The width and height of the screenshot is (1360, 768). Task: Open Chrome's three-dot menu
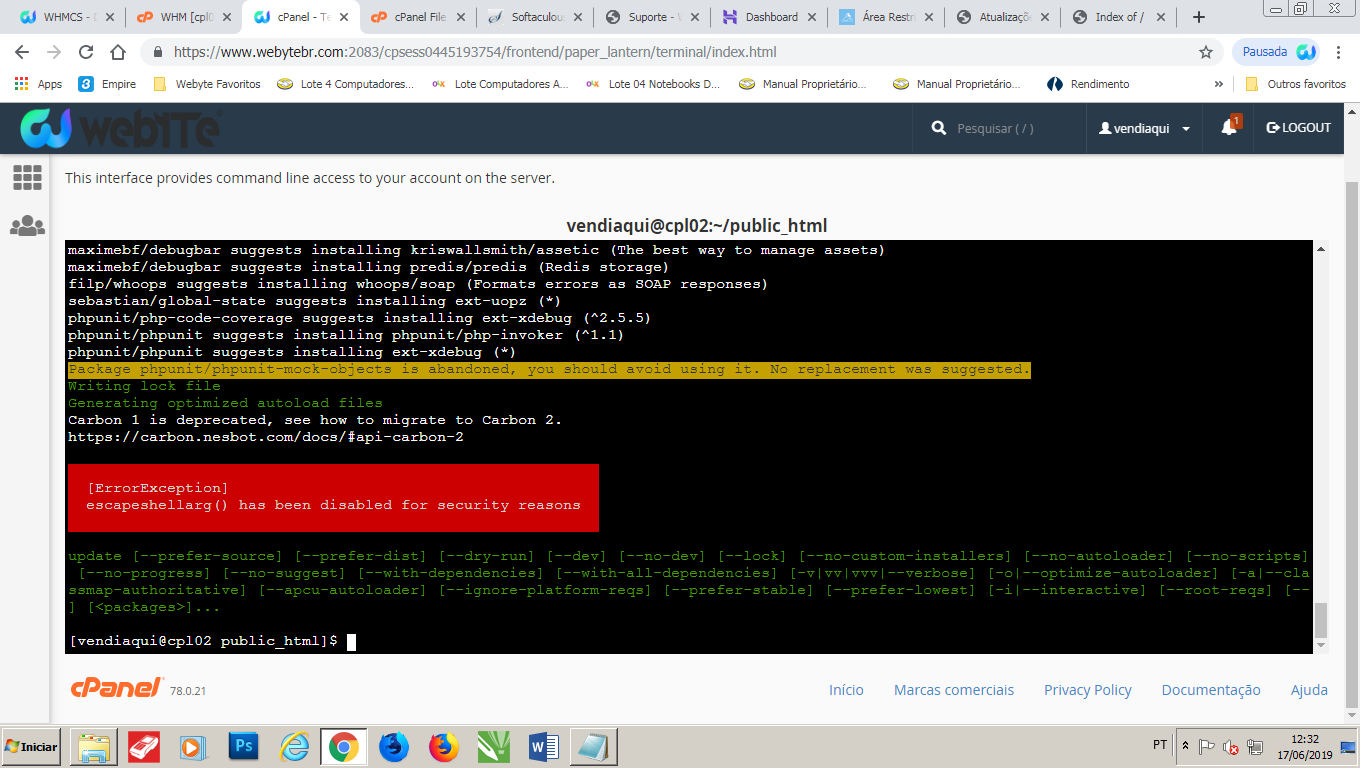[x=1339, y=52]
